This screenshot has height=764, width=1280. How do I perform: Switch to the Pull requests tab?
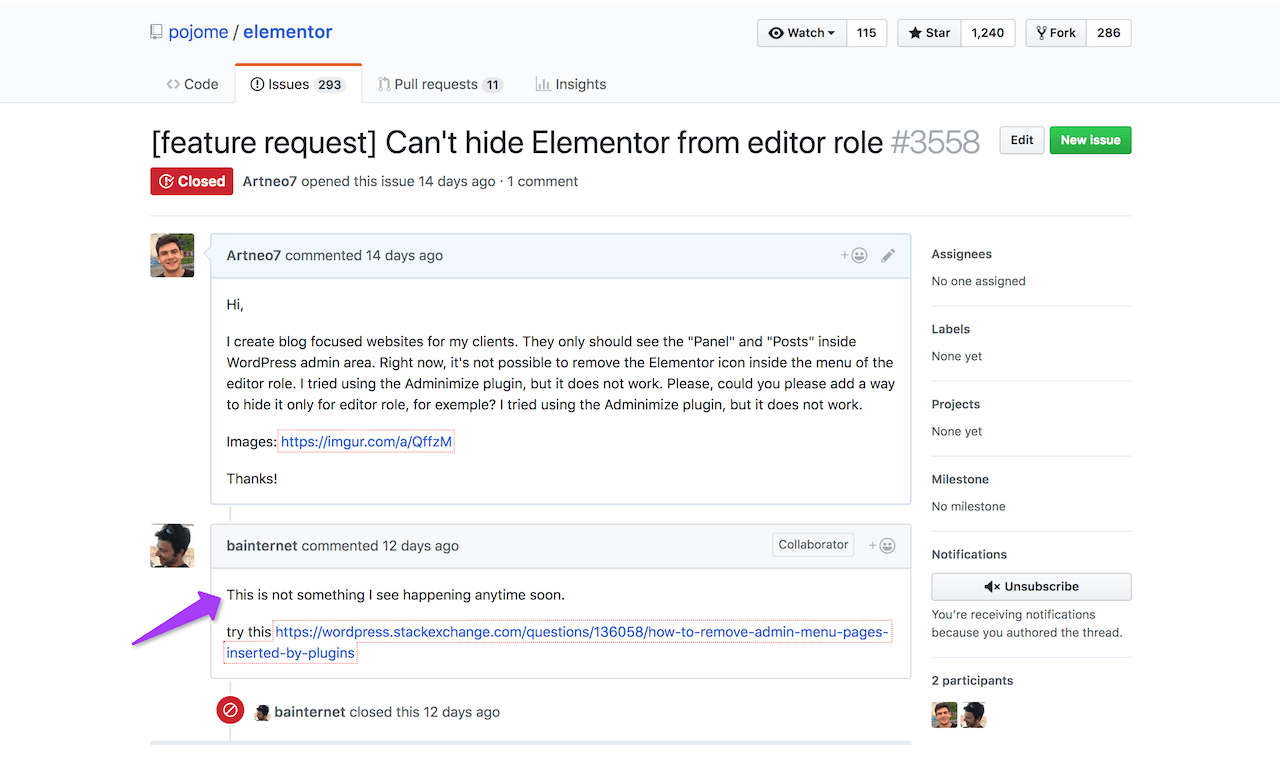pos(440,84)
